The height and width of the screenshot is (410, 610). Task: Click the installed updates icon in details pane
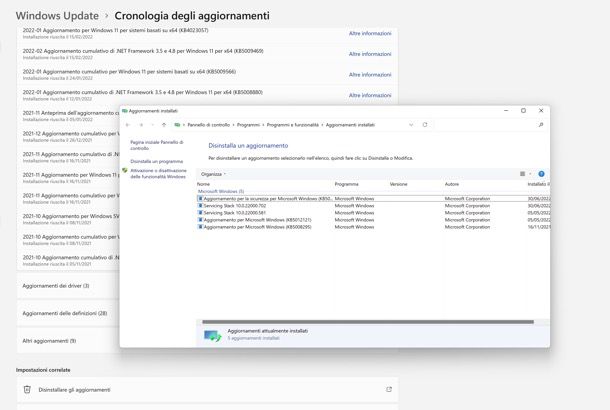[x=213, y=335]
